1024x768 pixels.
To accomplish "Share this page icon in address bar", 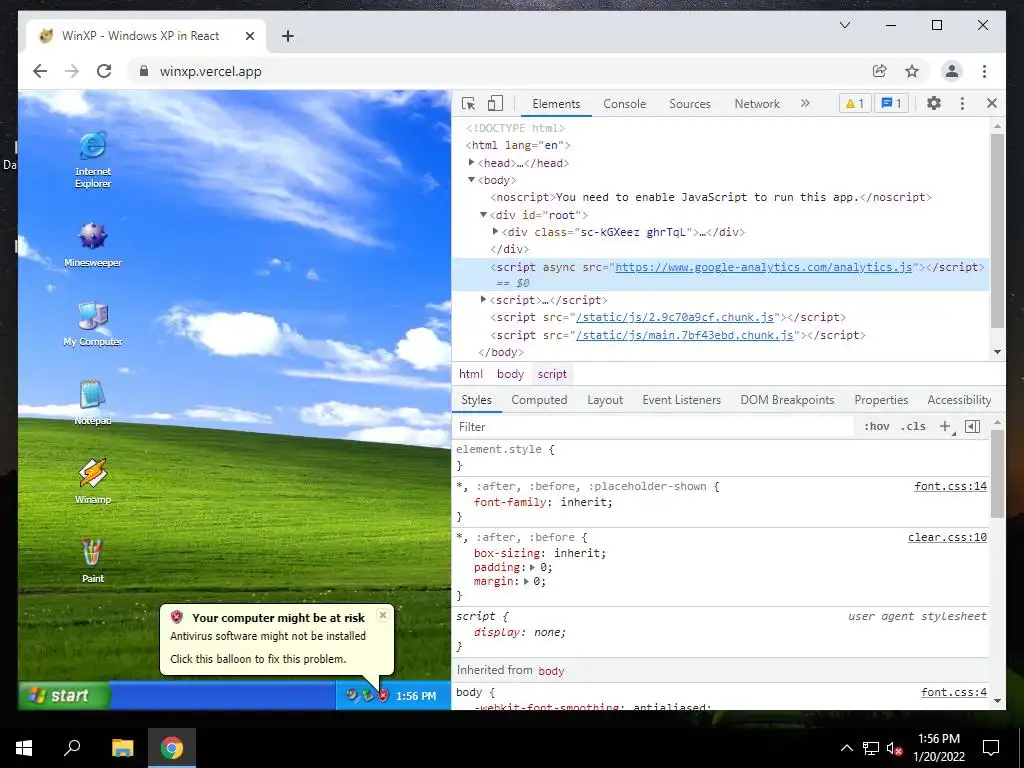I will tap(880, 71).
